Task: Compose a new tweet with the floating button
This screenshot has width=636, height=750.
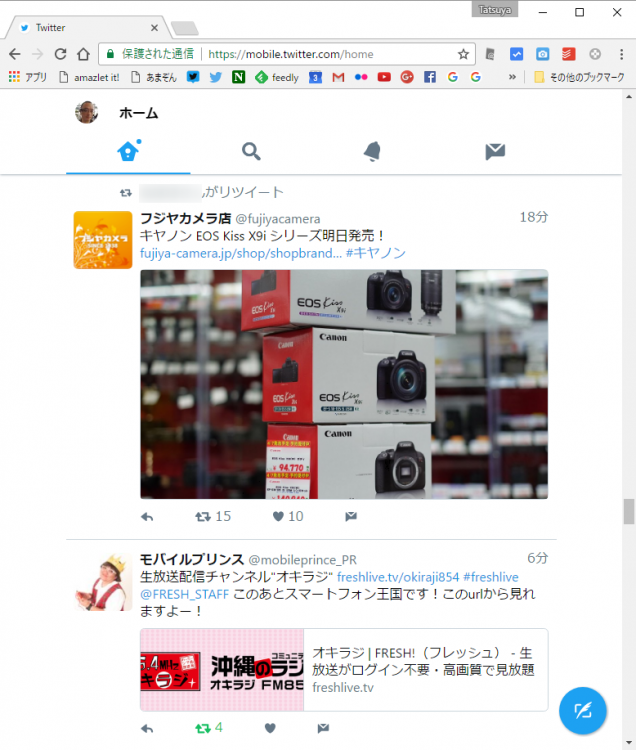Action: 582,710
